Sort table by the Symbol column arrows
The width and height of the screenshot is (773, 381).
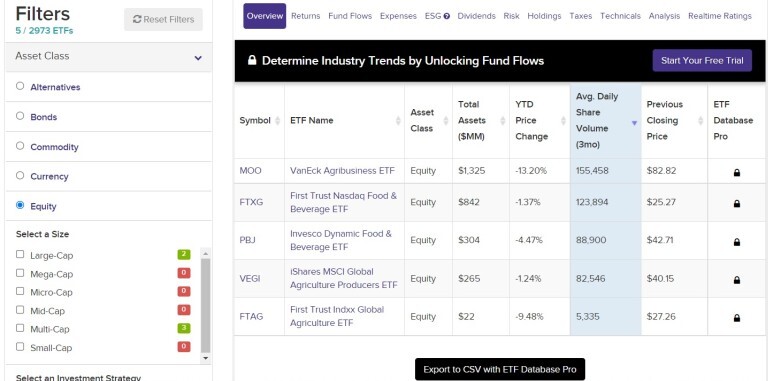278,121
